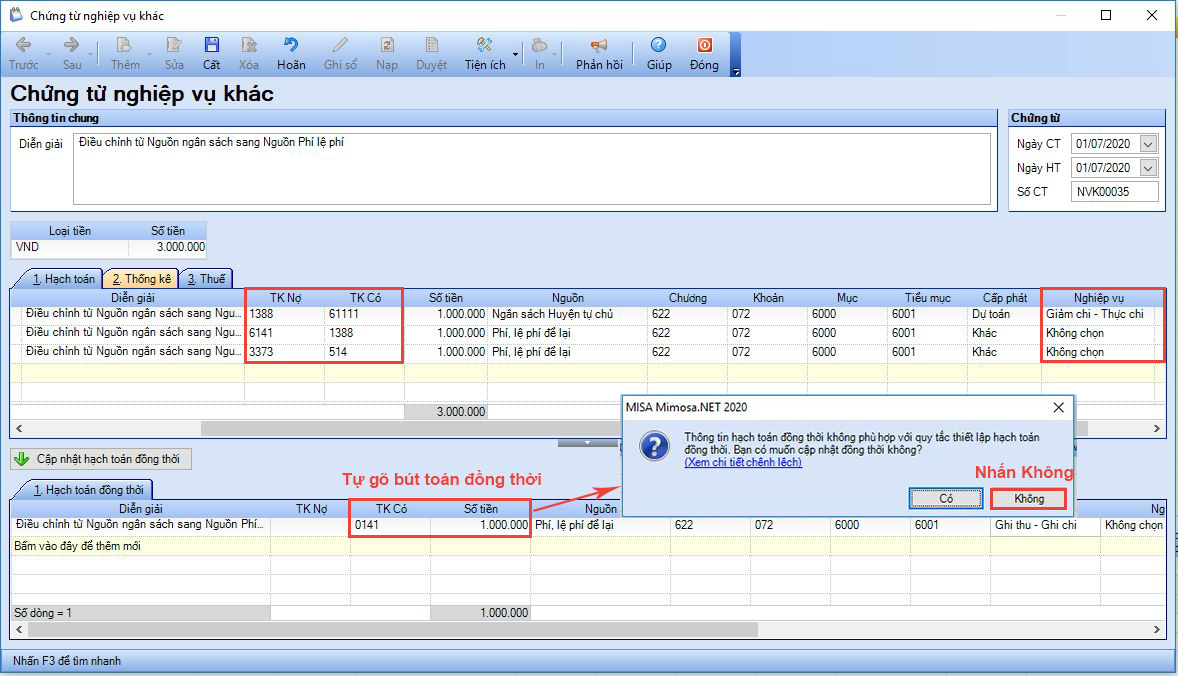Click the VND currency cell
This screenshot has height=676, width=1178.
(69, 247)
